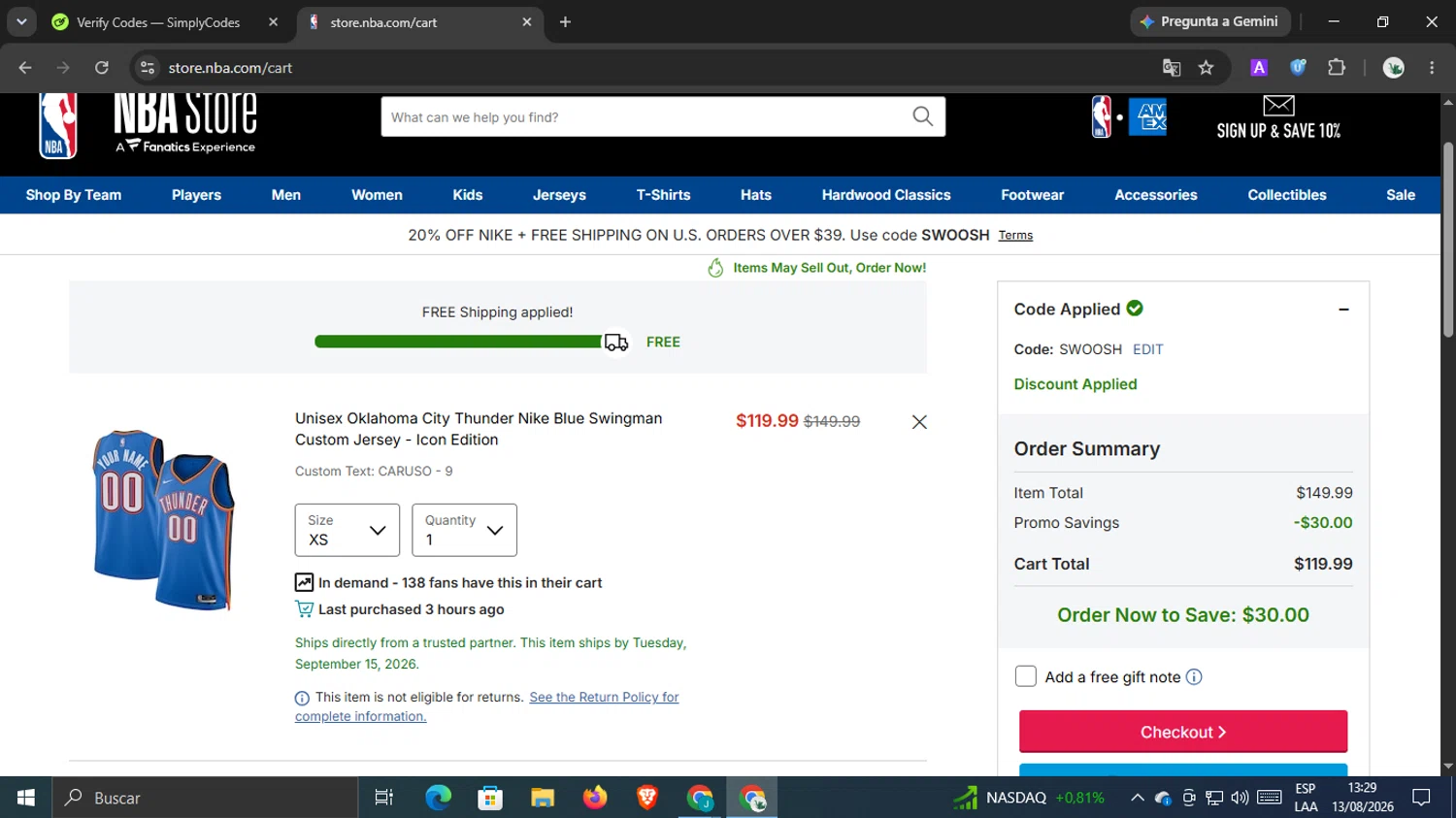Click the Windows taskbar Buscar search box
The height and width of the screenshot is (818, 1456).
click(x=206, y=798)
